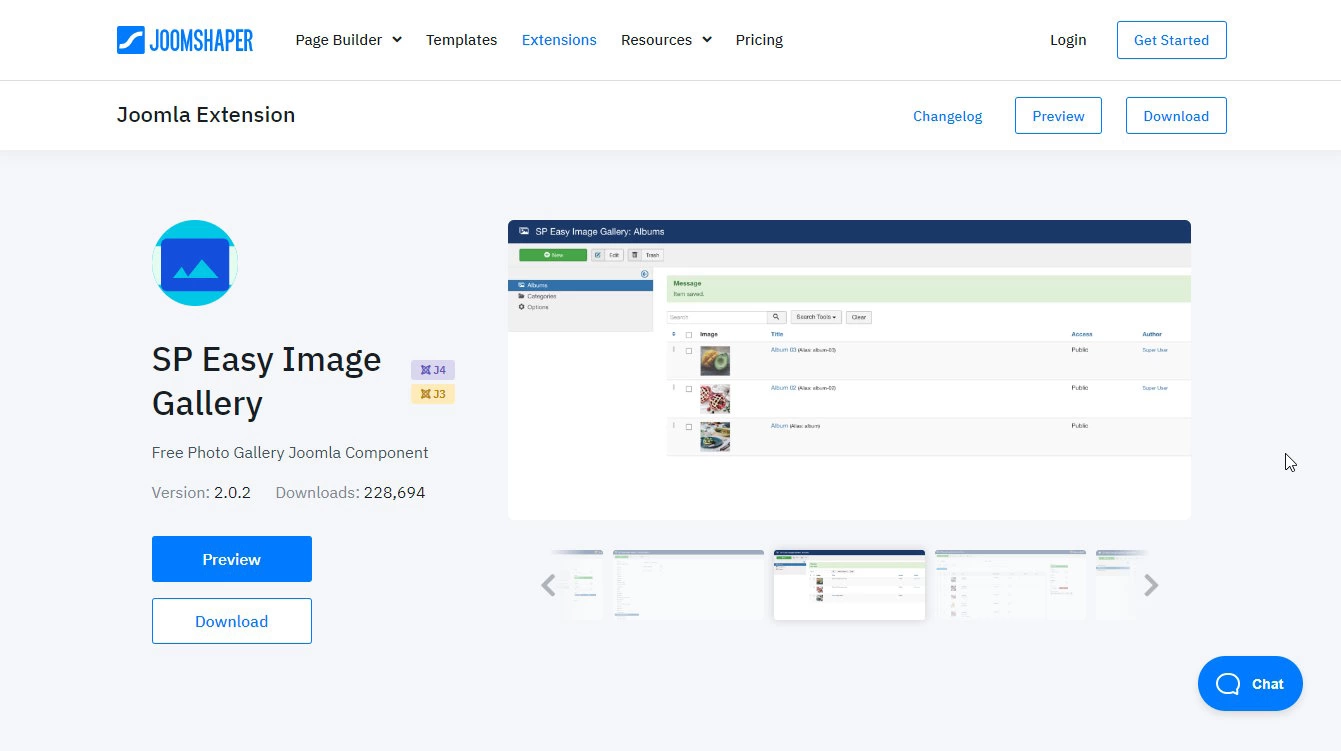Screen dimensions: 1341x751
Task: Expand the Resources dropdown menu
Action: (666, 40)
